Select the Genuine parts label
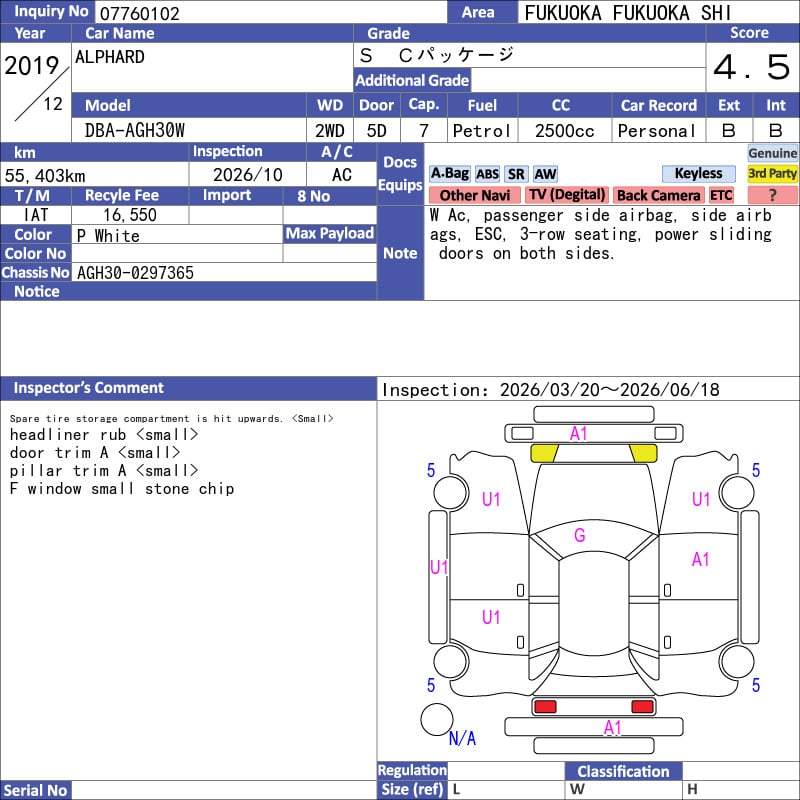The image size is (800, 800). tap(773, 153)
